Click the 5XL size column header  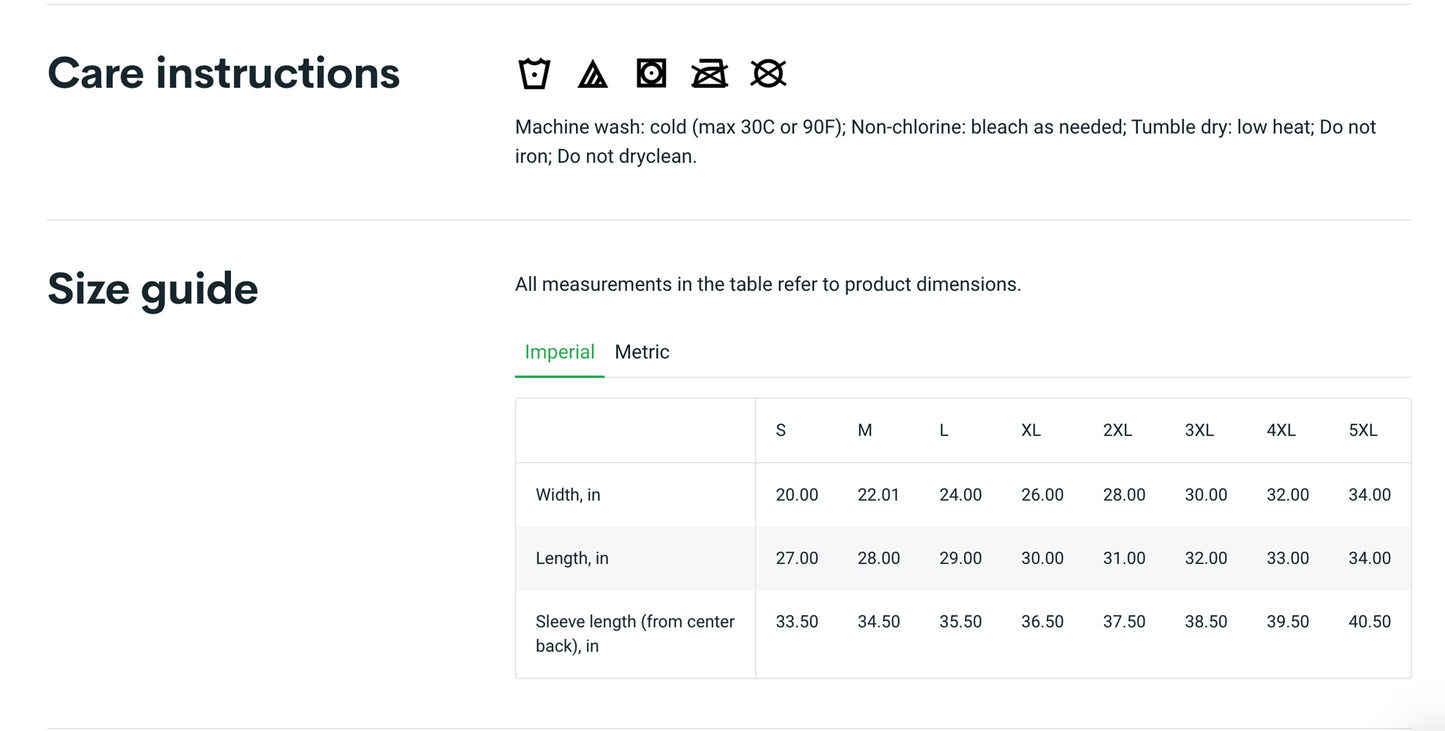point(1363,430)
